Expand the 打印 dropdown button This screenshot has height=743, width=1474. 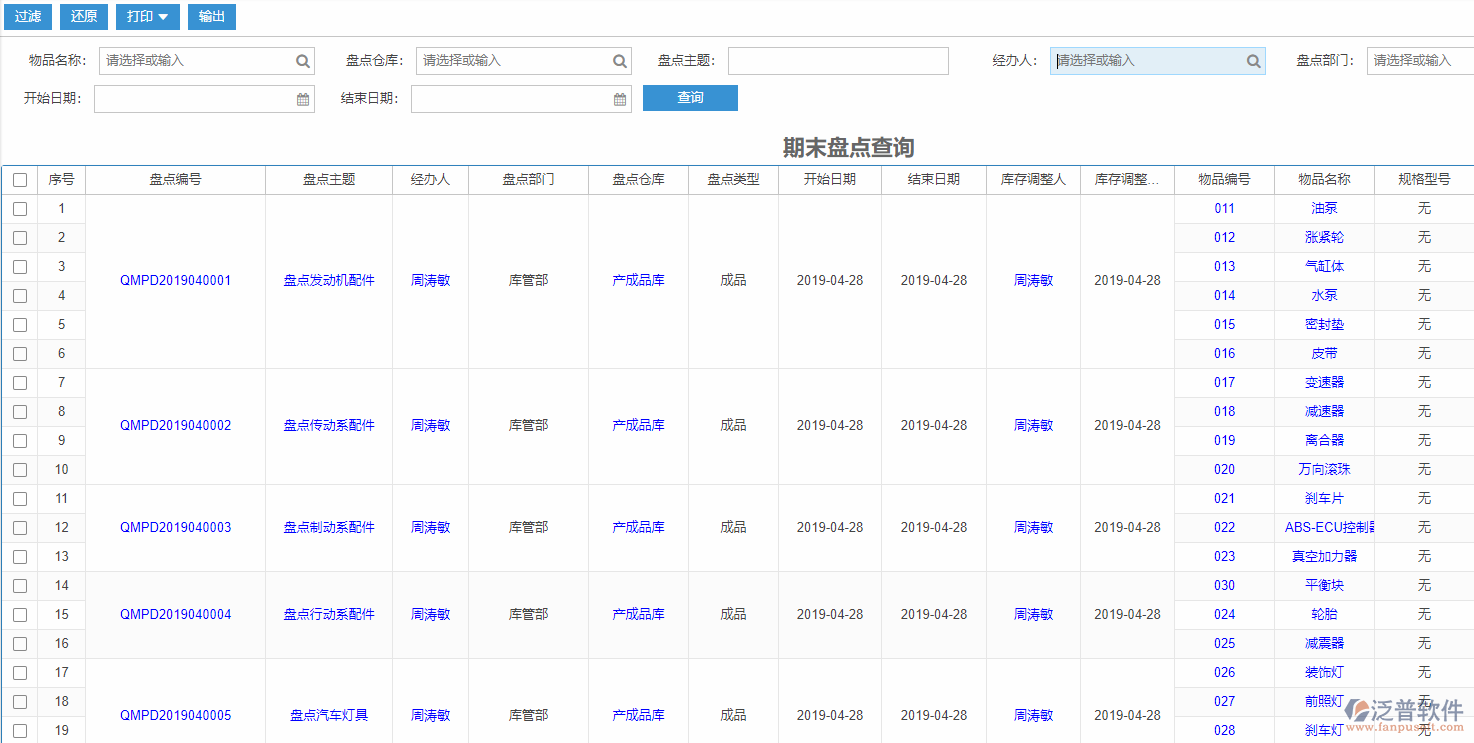tap(148, 16)
